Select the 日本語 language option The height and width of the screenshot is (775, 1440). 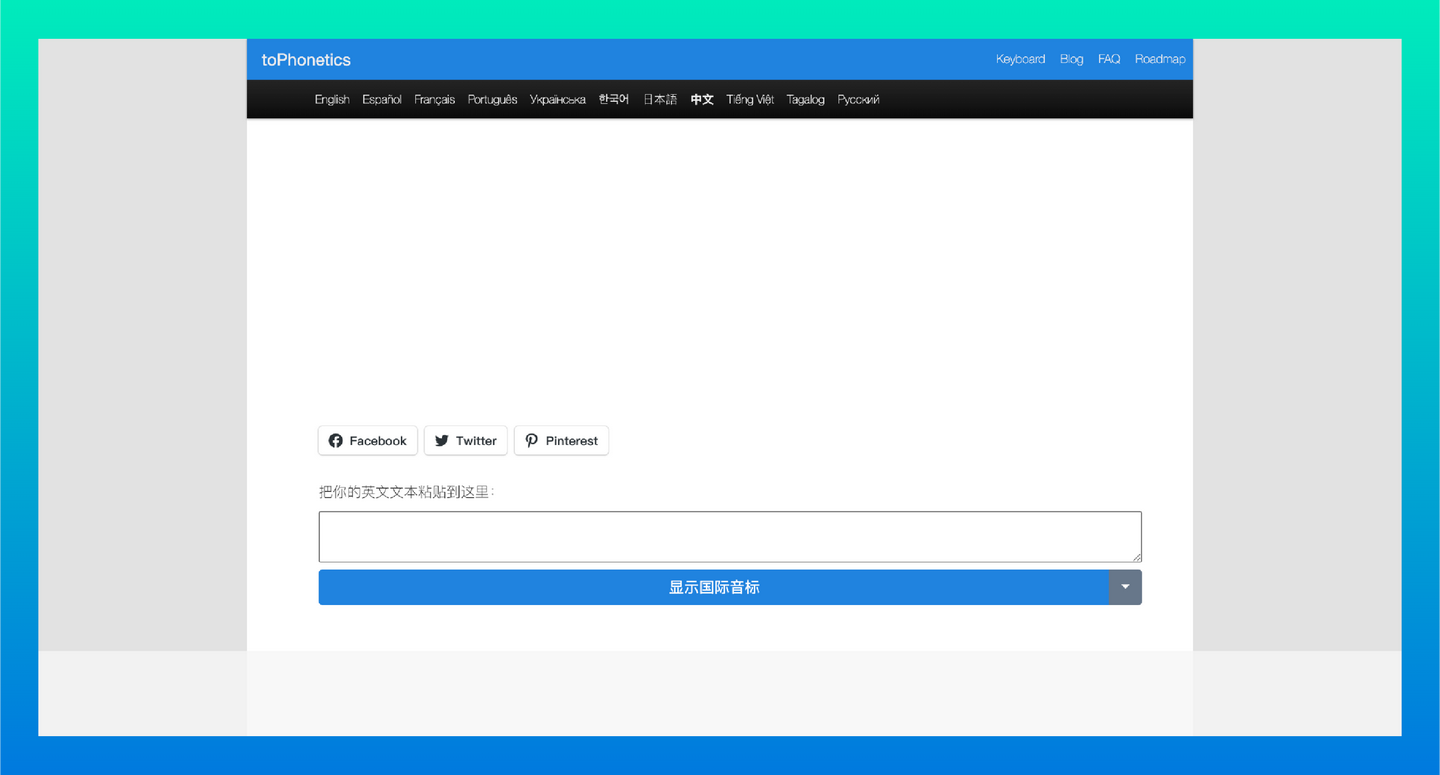pos(659,99)
